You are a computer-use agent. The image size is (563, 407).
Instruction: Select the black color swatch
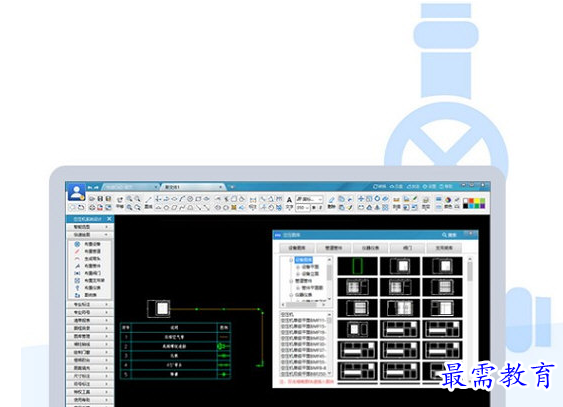(x=466, y=206)
